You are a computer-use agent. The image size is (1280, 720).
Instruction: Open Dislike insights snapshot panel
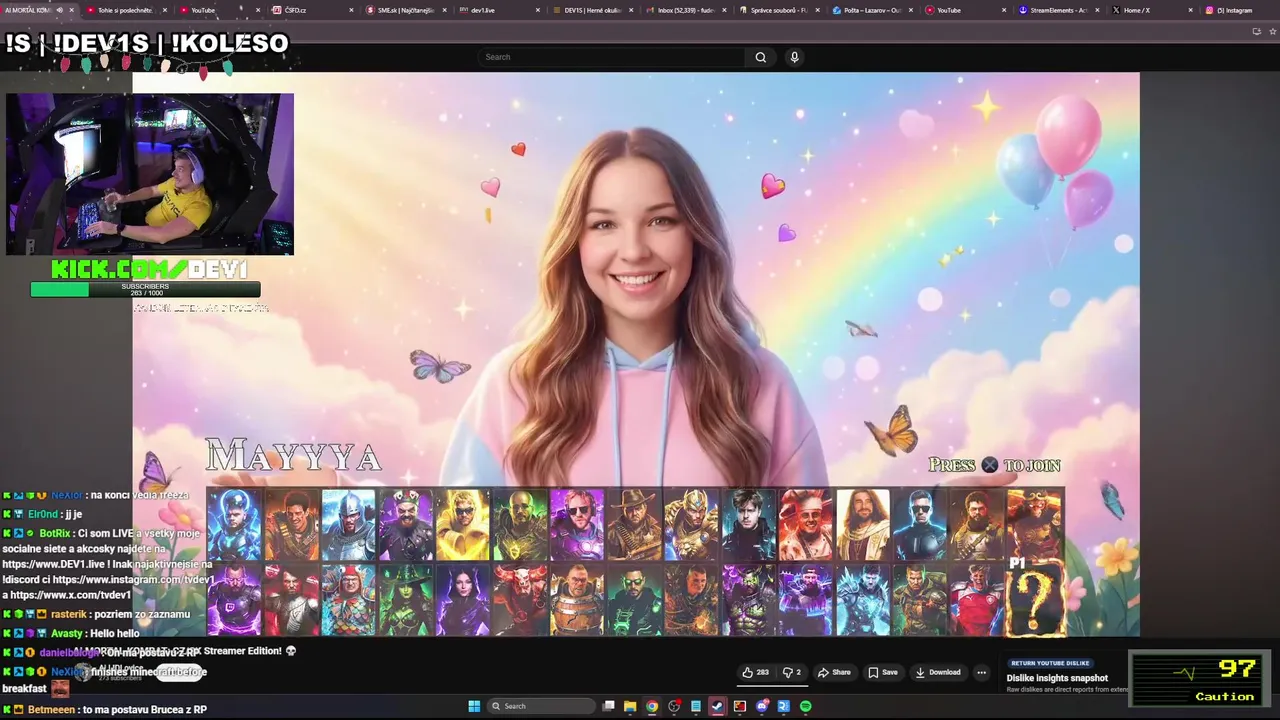[x=1057, y=678]
